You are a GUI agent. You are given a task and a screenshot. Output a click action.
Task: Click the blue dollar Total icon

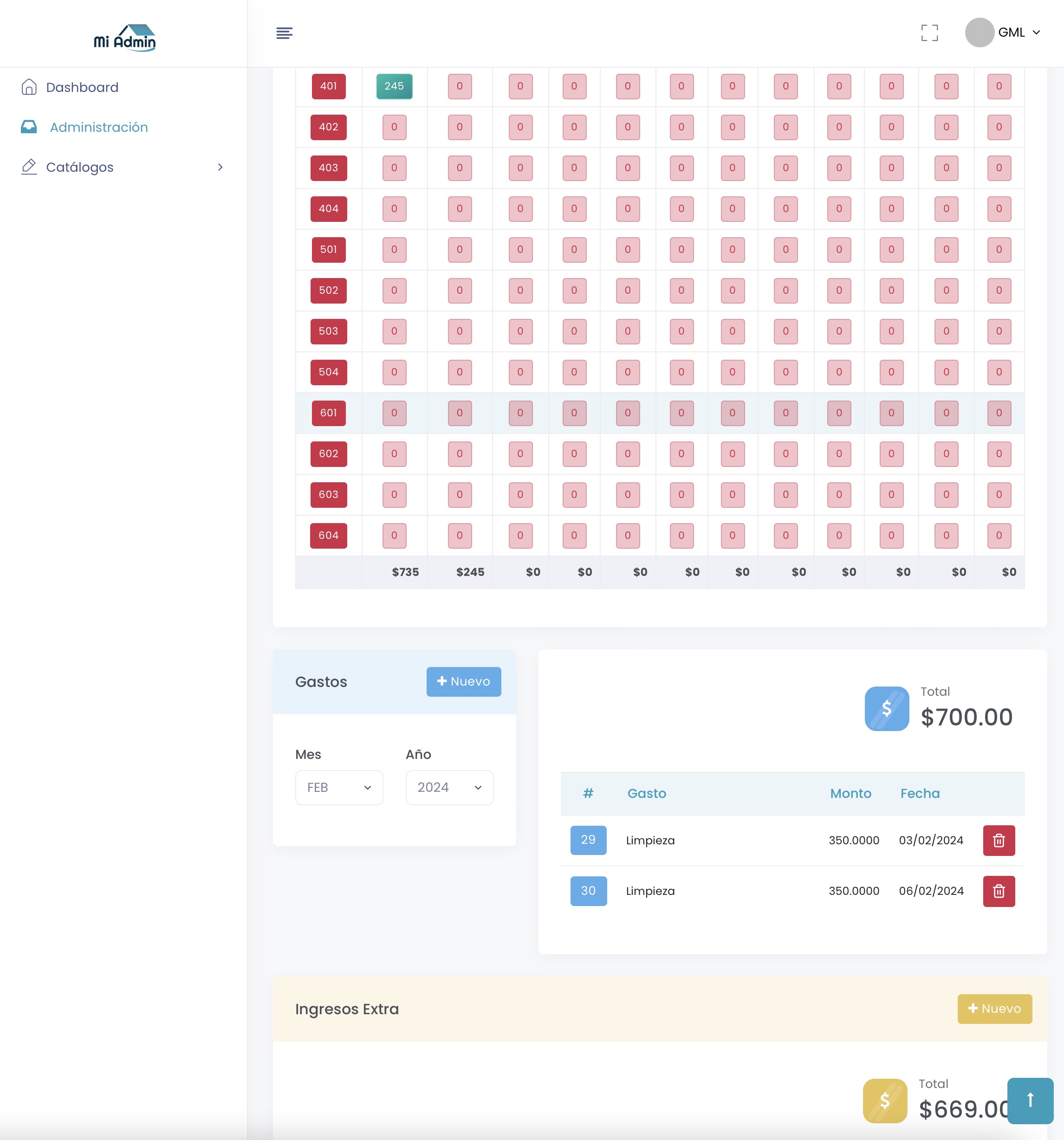pos(886,708)
